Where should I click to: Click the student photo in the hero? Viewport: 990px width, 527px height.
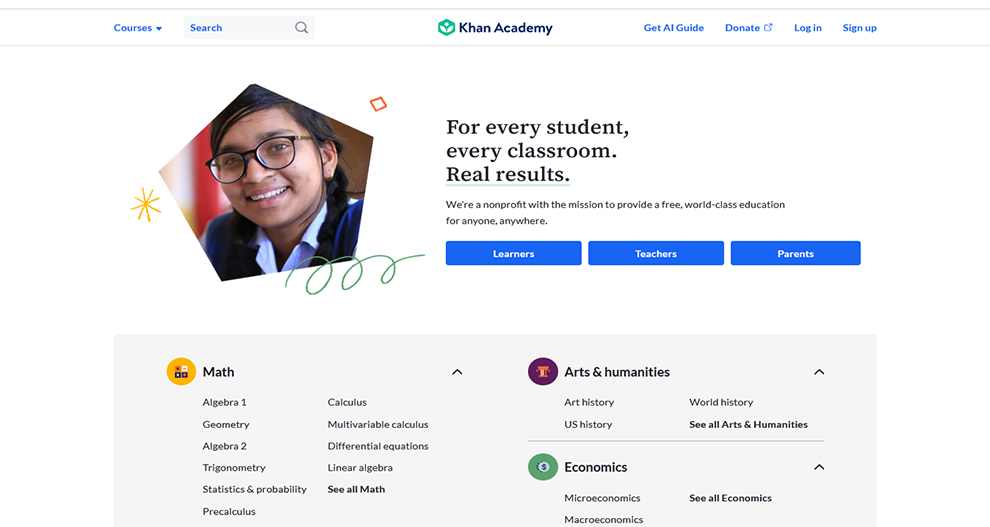pyautogui.click(x=268, y=183)
